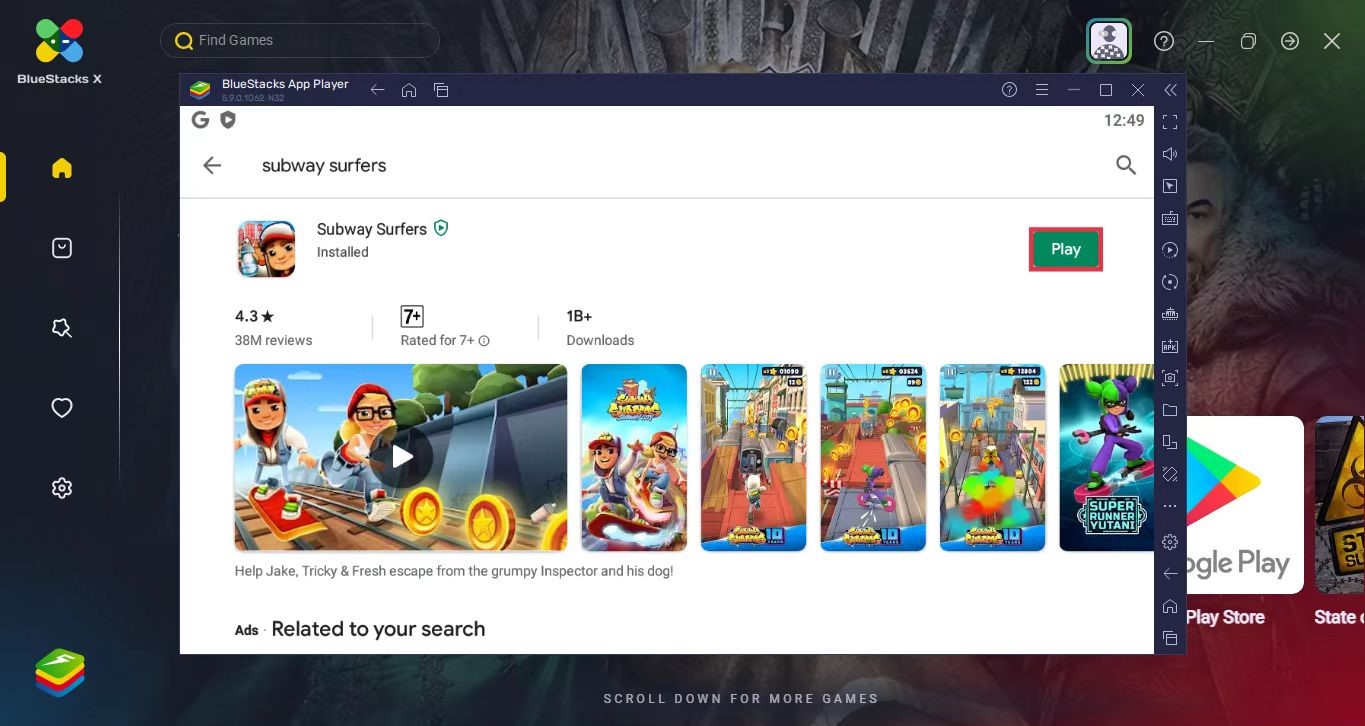Open the Subway City poster screenshot

pyautogui.click(x=634, y=457)
